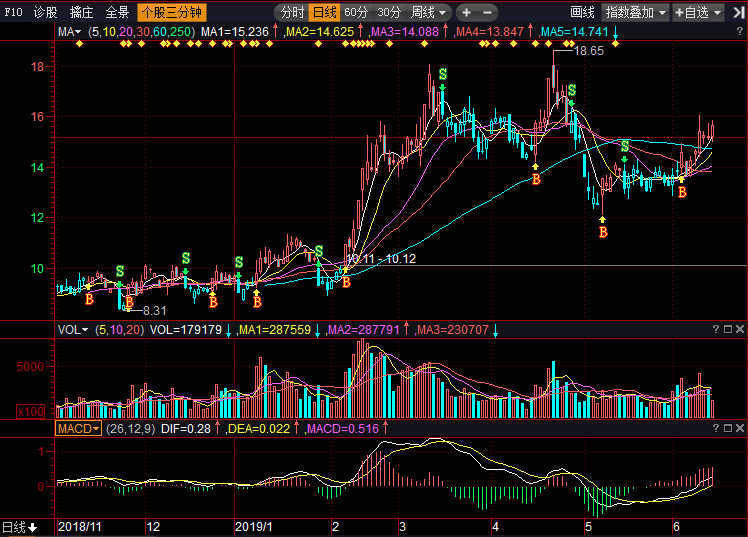Close the VOL indicator panel

click(740, 329)
